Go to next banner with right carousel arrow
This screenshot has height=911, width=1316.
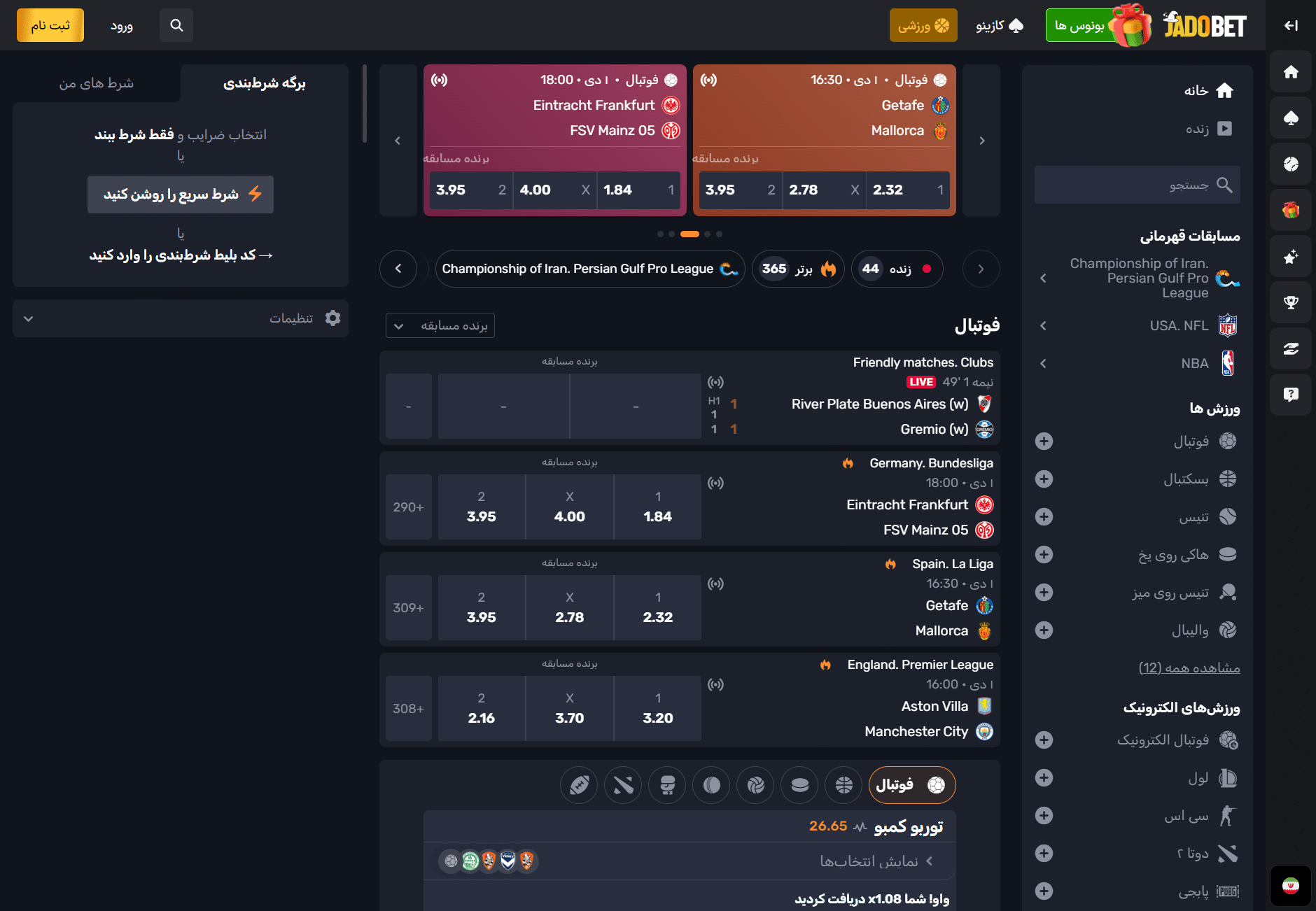[981, 141]
